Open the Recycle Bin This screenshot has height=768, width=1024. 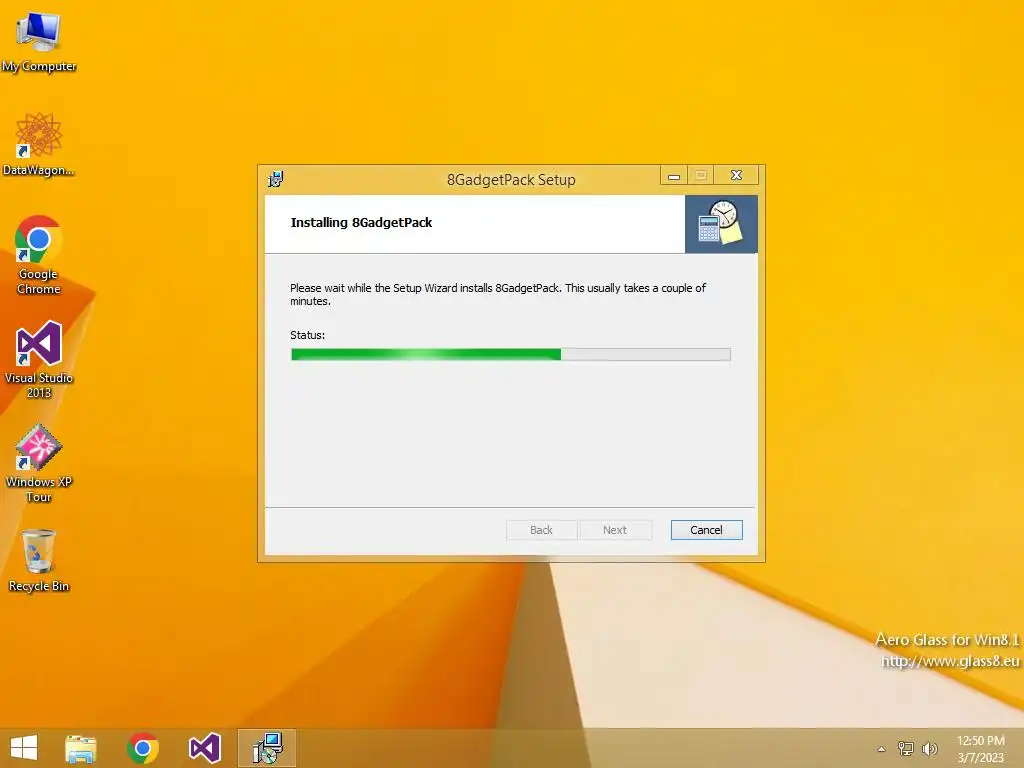[x=39, y=560]
